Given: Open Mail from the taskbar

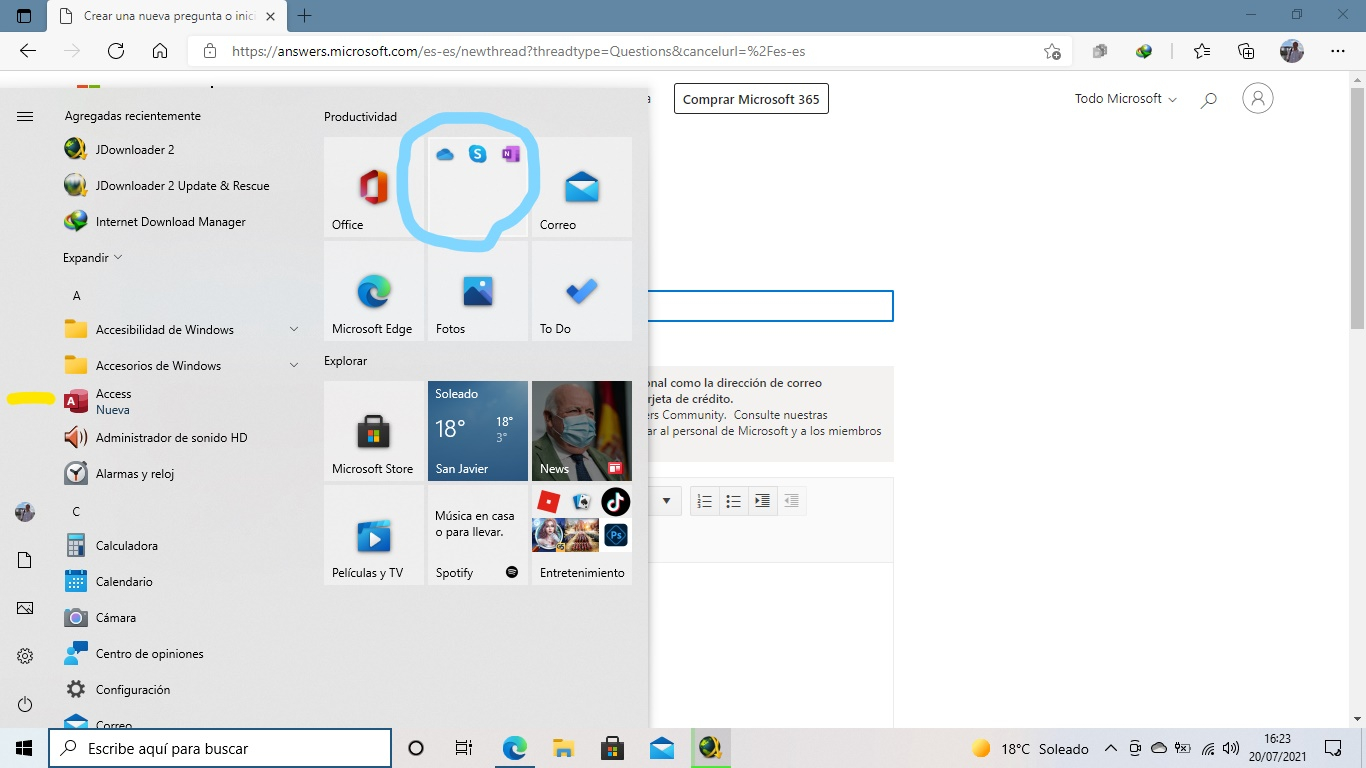Looking at the screenshot, I should pos(661,748).
